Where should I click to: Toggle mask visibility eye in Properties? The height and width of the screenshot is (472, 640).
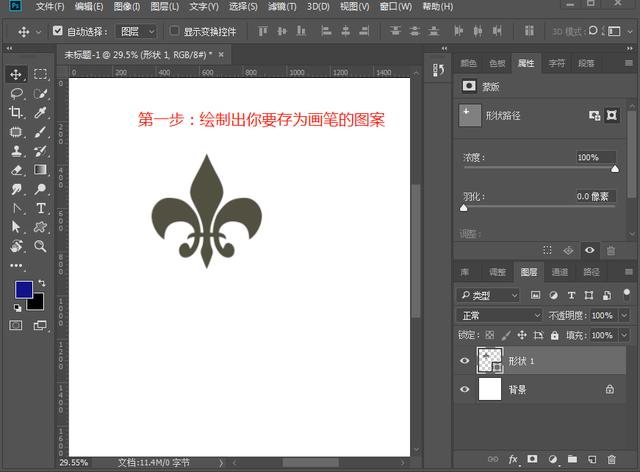click(x=589, y=250)
